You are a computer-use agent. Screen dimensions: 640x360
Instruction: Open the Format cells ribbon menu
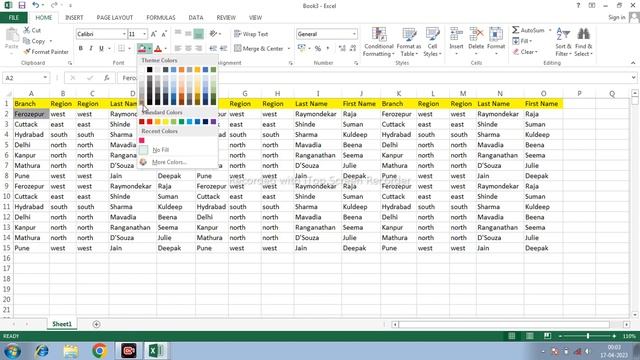point(496,41)
